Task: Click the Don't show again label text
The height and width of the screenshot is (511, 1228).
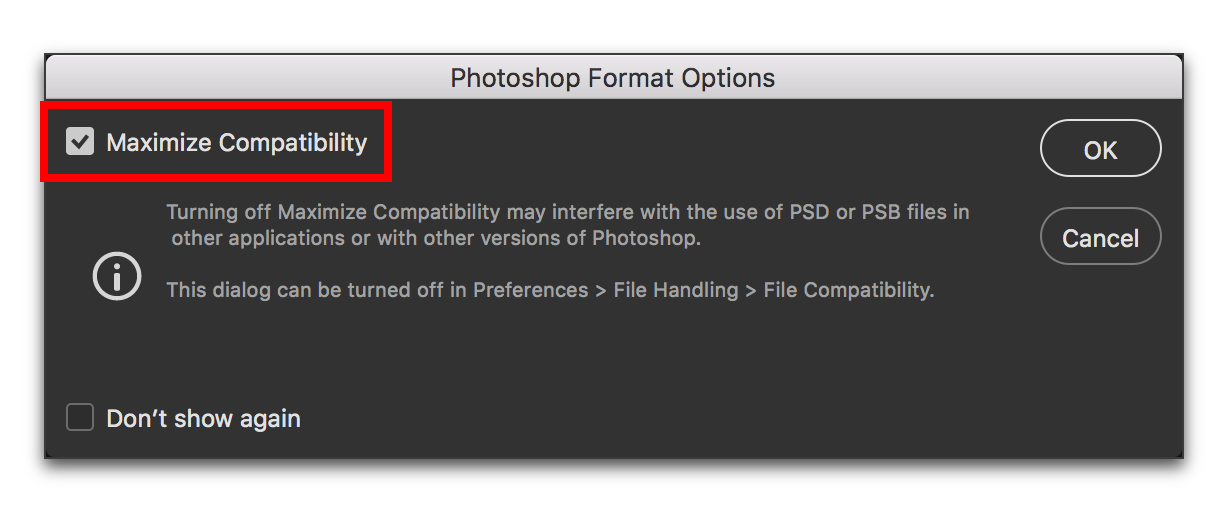Action: [203, 418]
